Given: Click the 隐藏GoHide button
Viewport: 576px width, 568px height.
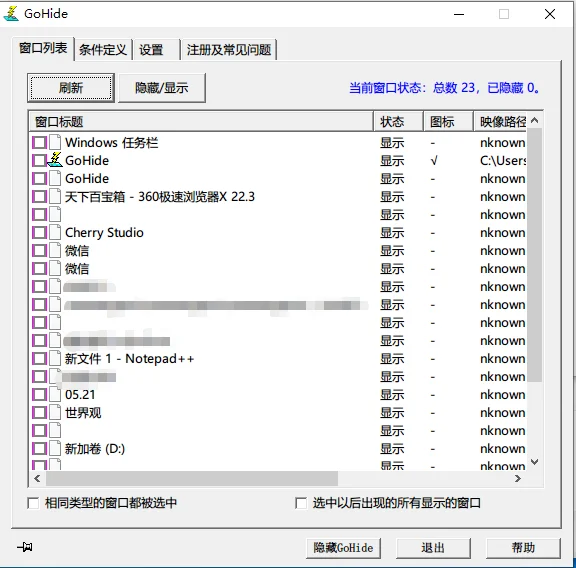Looking at the screenshot, I should (x=343, y=548).
